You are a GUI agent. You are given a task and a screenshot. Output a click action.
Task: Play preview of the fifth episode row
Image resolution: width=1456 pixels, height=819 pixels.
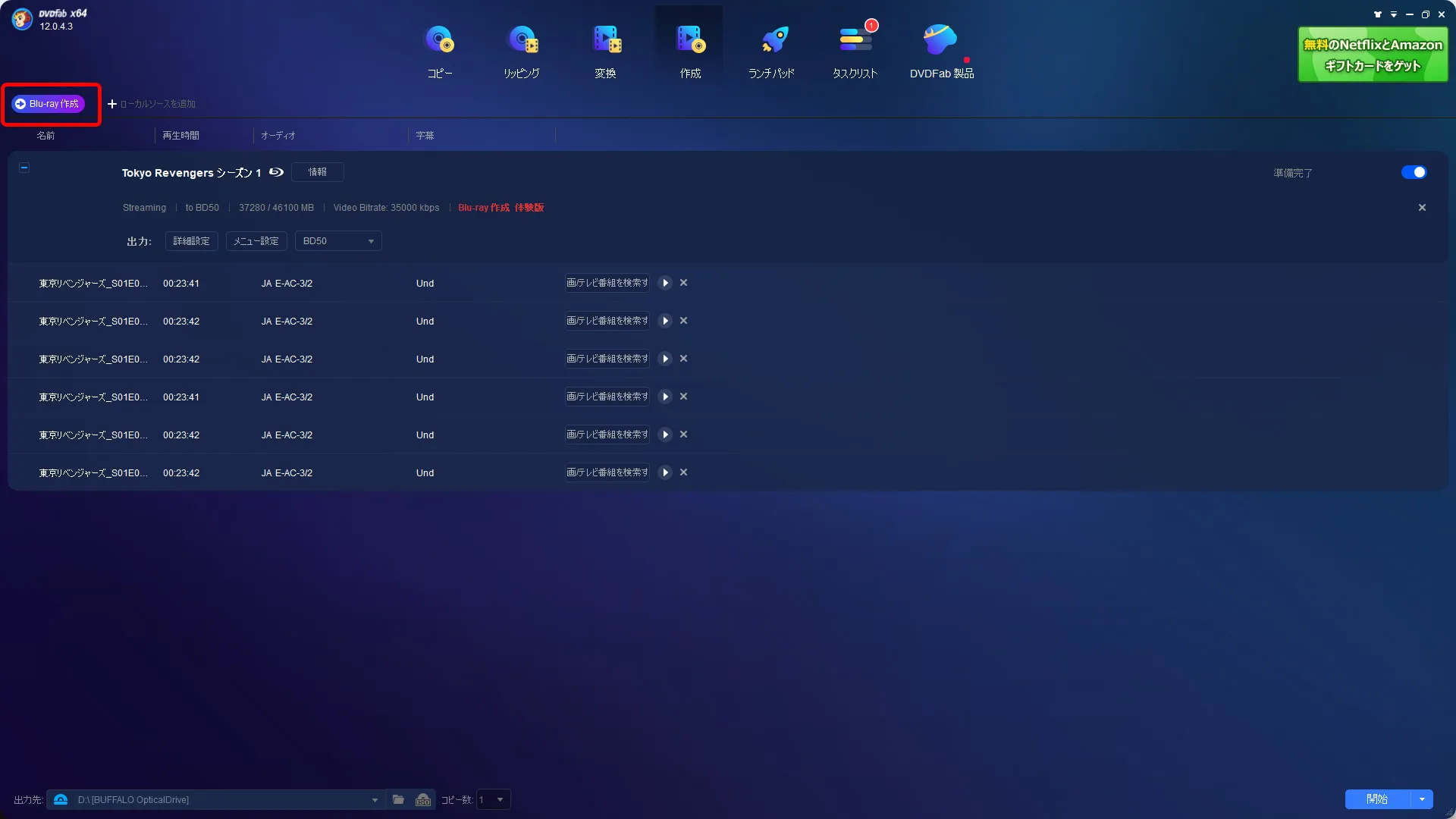pyautogui.click(x=665, y=435)
